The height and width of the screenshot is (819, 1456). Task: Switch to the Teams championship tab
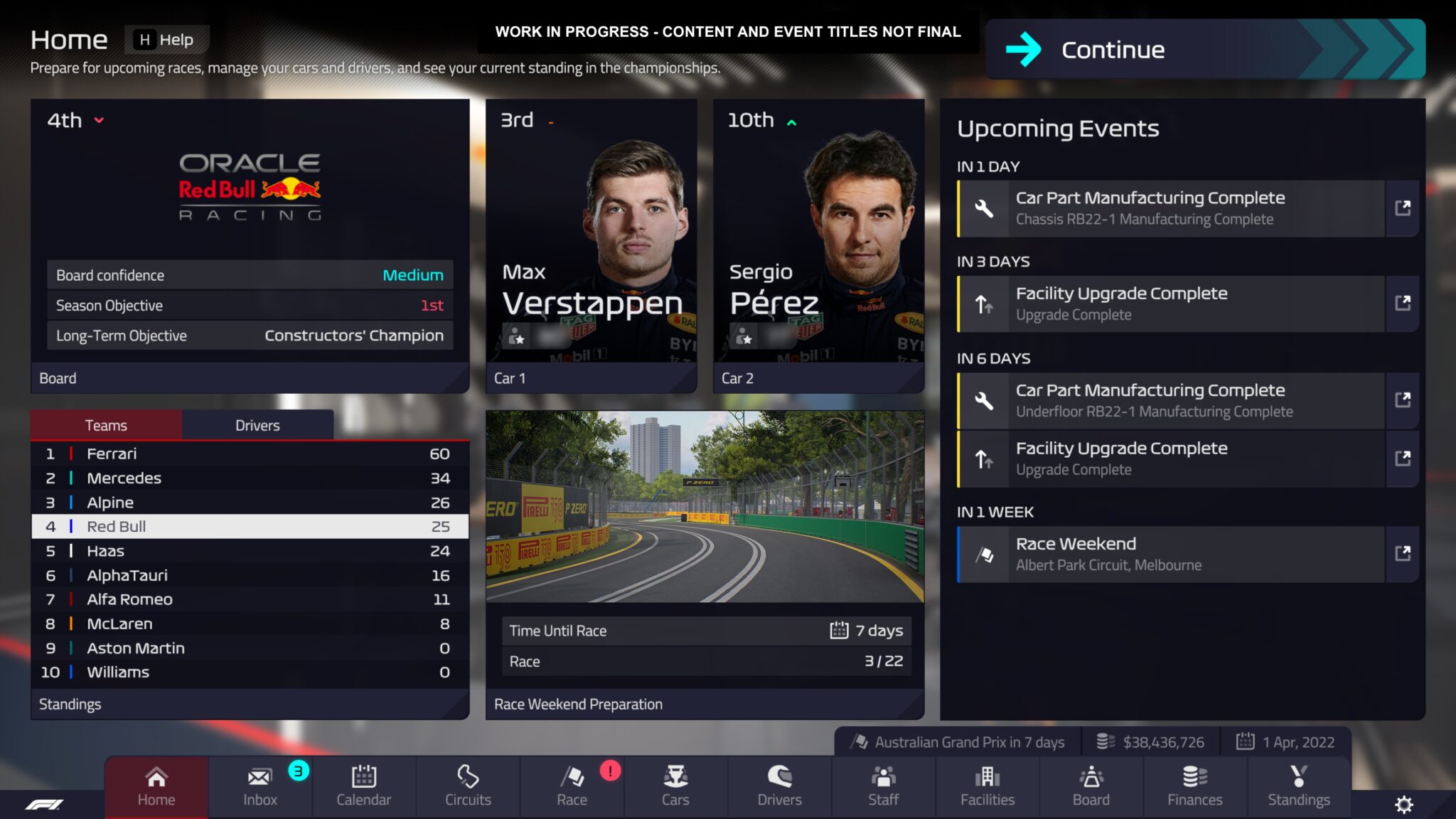click(x=105, y=425)
